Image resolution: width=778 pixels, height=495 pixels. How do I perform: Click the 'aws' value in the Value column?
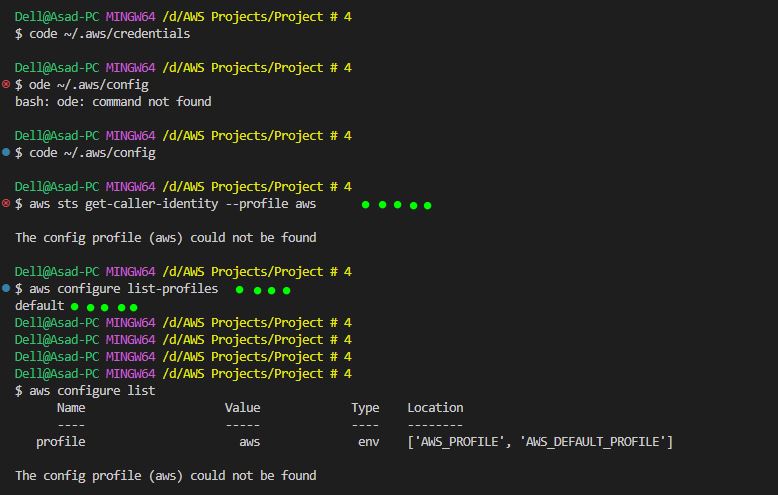[x=250, y=442]
